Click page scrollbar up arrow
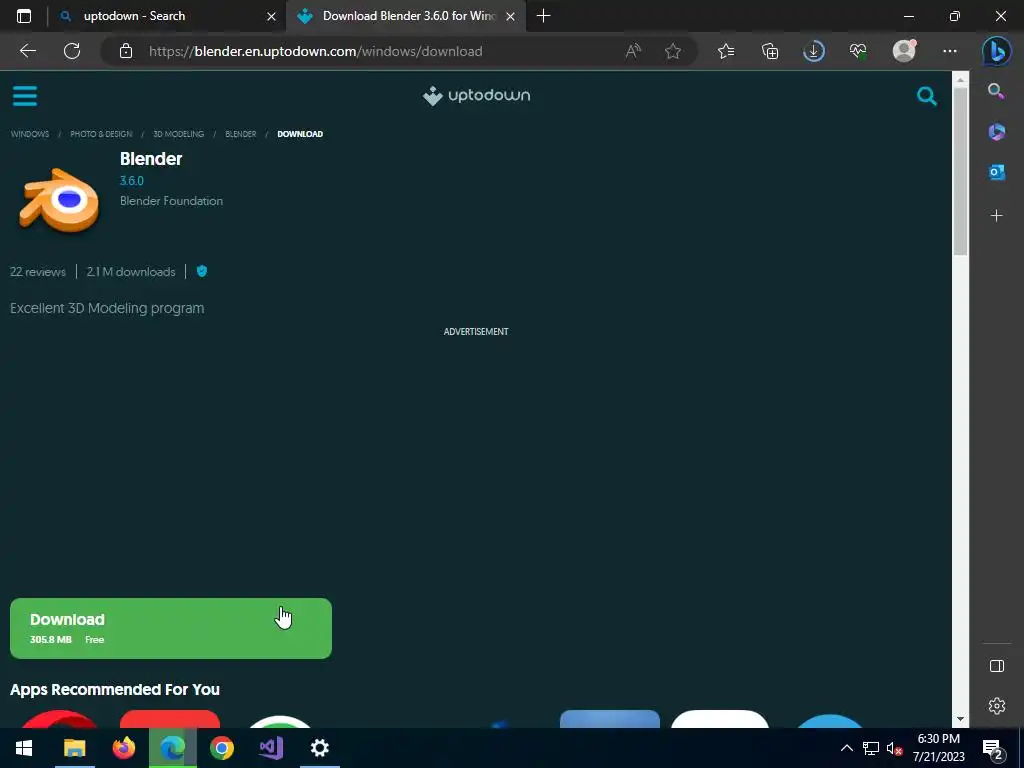 coord(960,80)
